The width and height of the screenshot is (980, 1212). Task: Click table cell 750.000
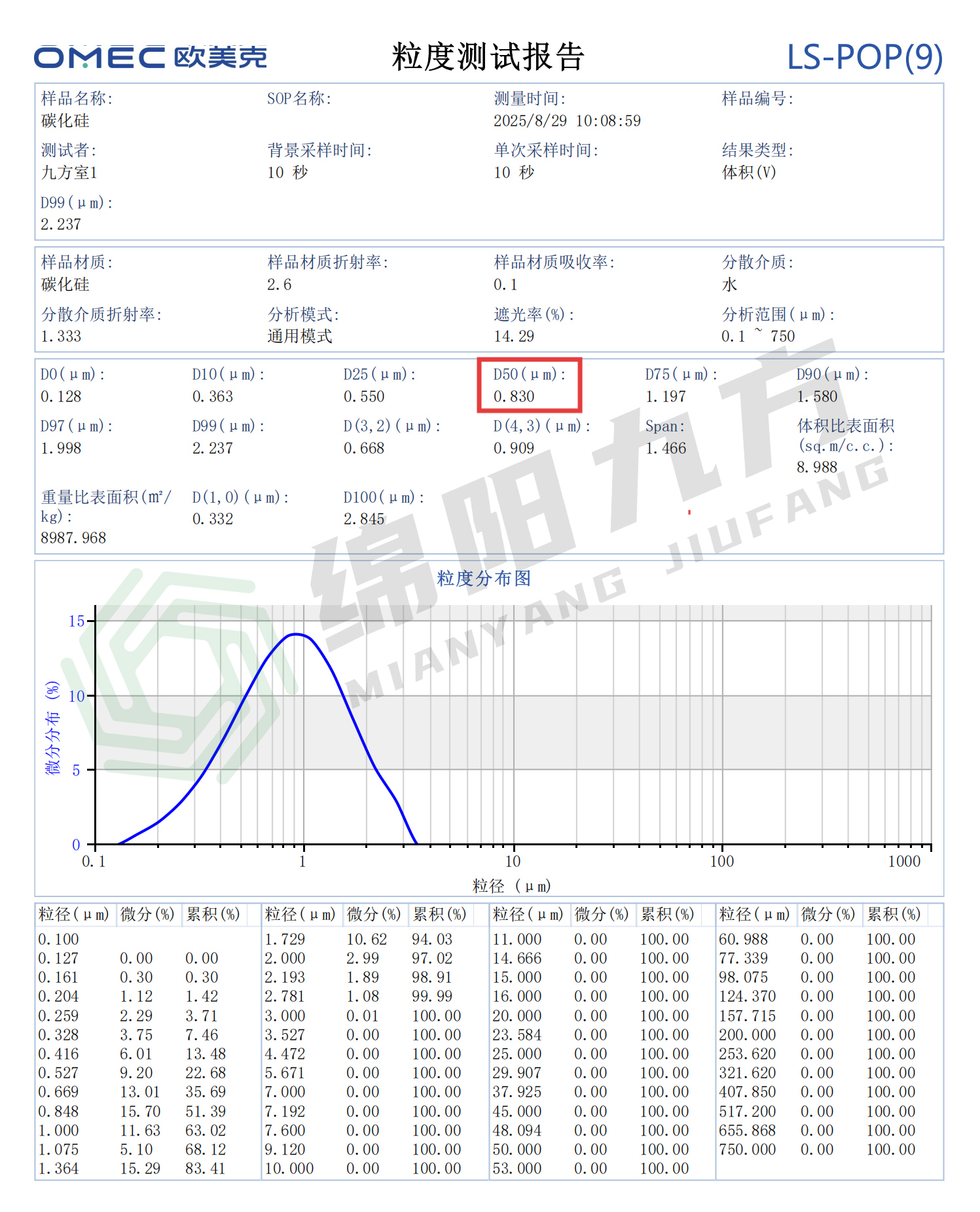(x=747, y=1149)
